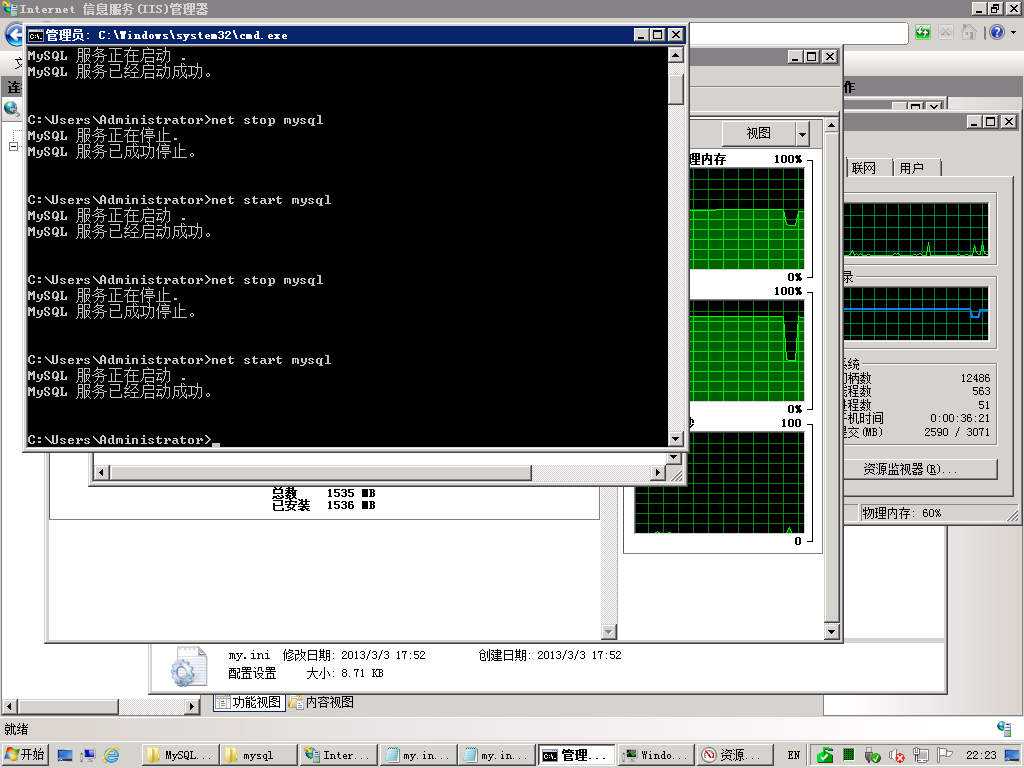Click the cmd window scrollbar up arrow
This screenshot has width=1024, height=768.
[676, 56]
